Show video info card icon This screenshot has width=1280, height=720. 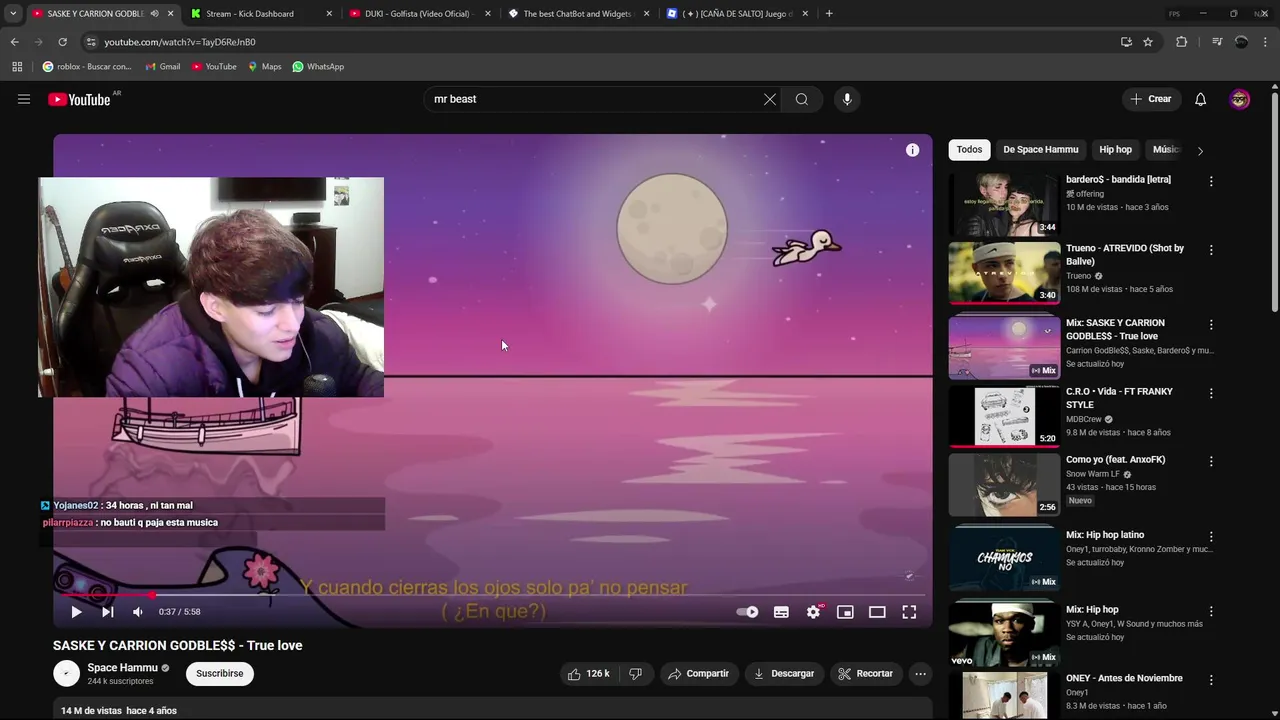point(912,150)
